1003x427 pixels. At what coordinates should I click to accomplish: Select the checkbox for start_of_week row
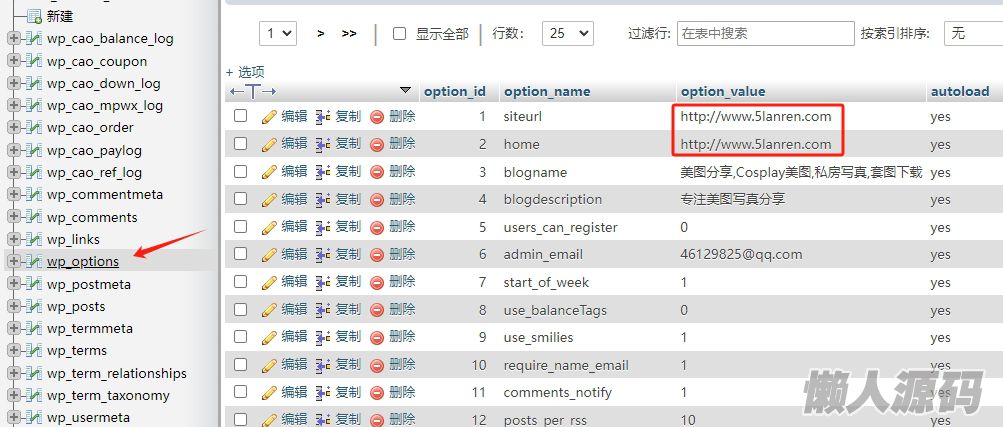[241, 281]
